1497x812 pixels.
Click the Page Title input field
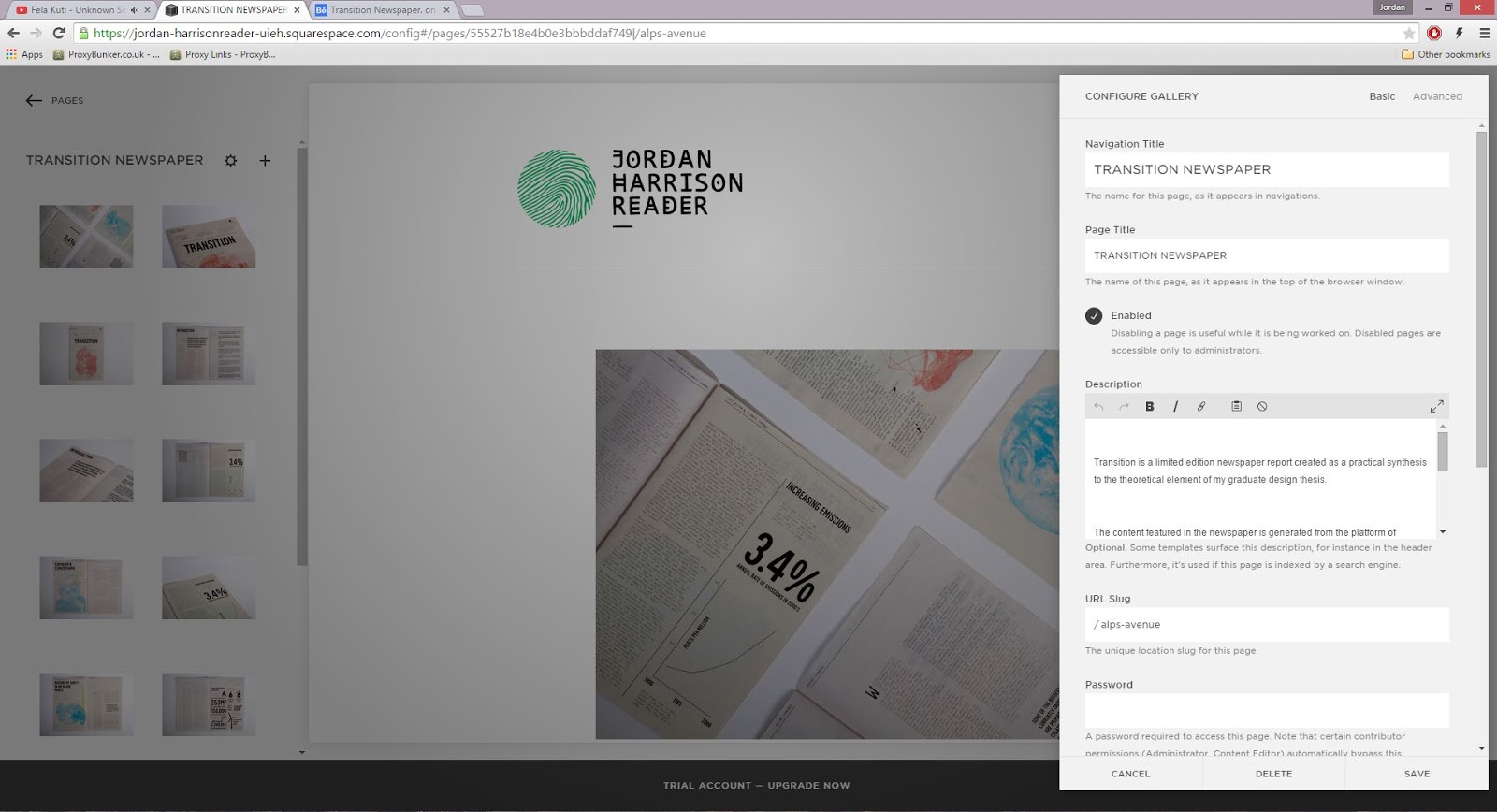pyautogui.click(x=1267, y=255)
